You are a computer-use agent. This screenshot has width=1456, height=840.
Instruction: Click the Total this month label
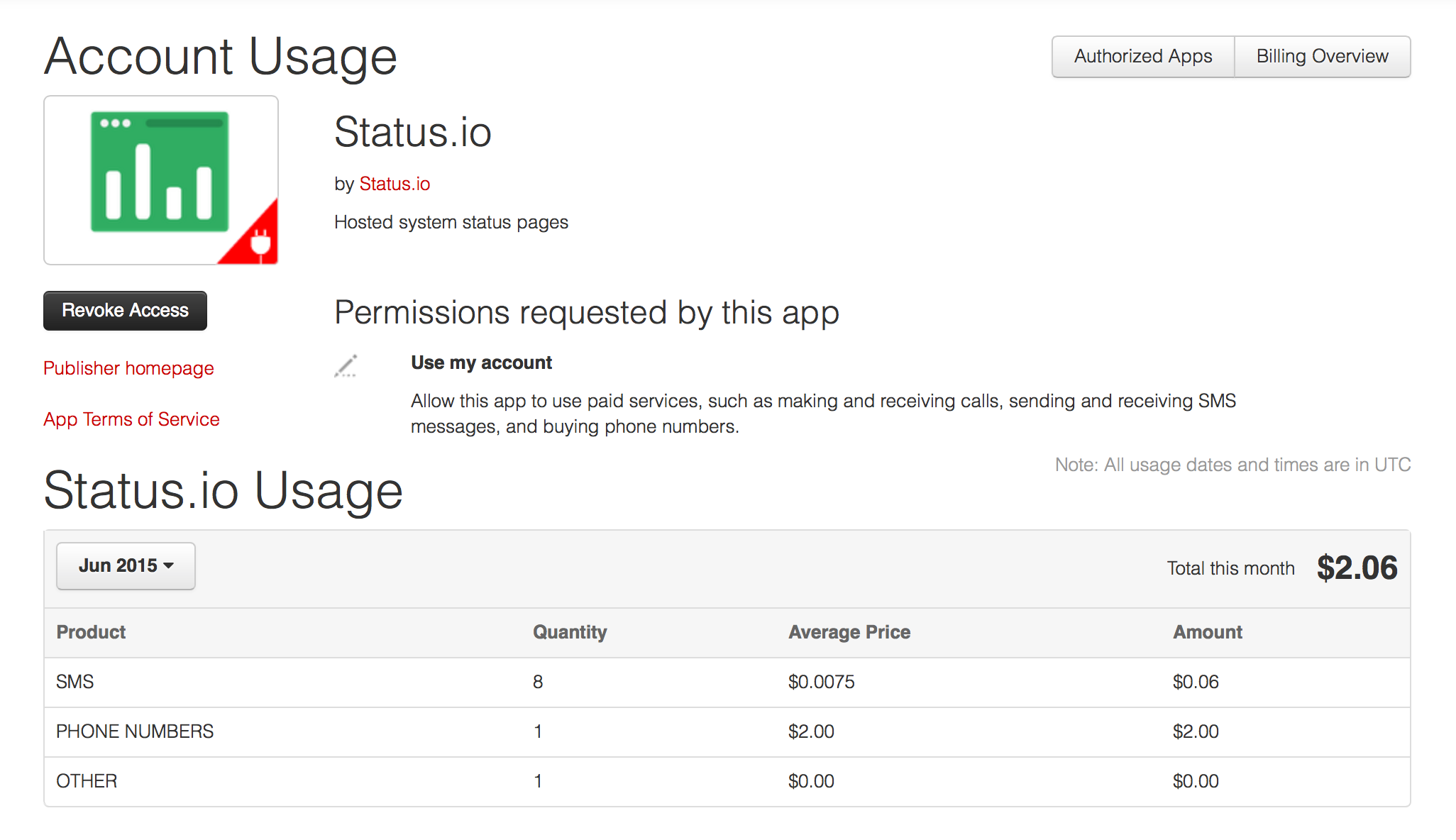click(x=1231, y=568)
